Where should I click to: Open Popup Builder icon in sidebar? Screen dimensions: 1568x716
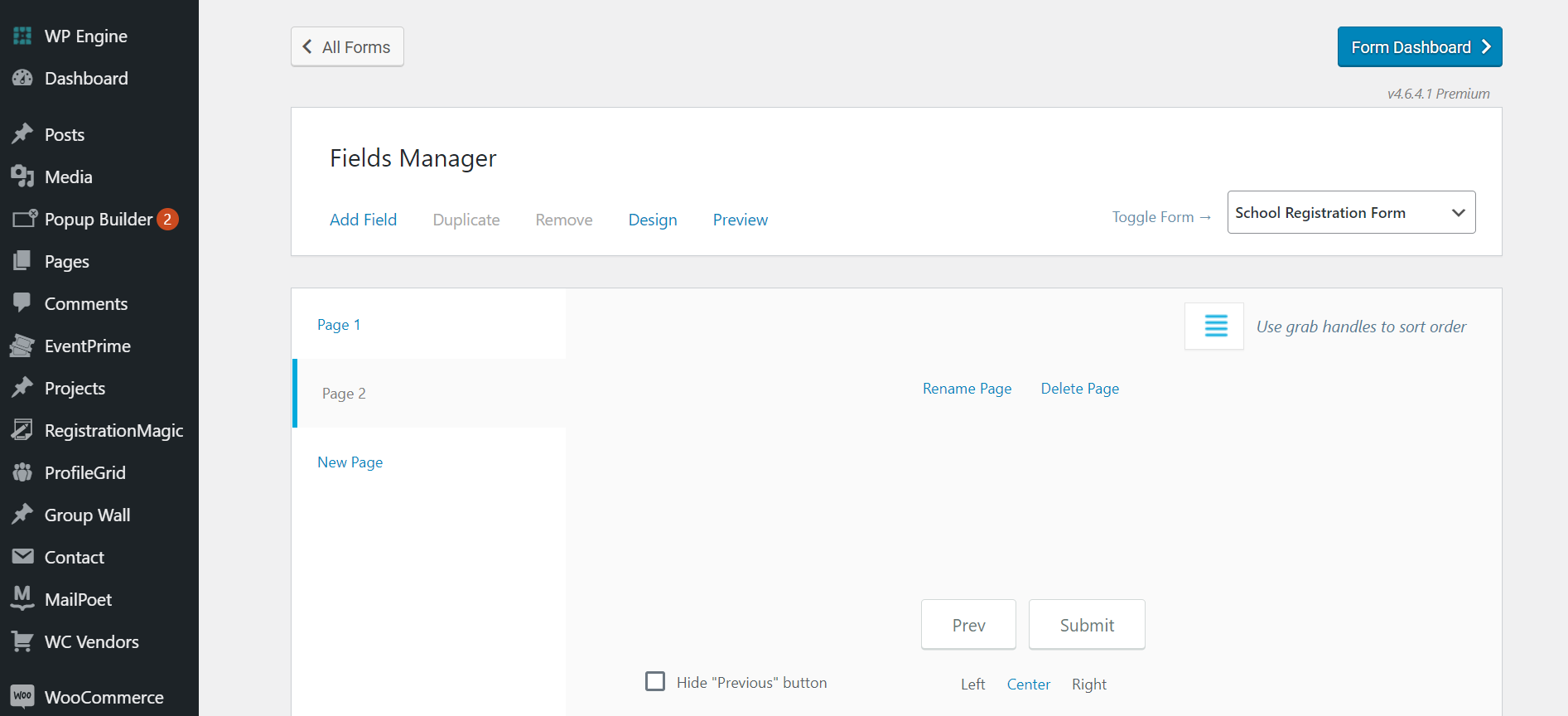click(x=24, y=219)
